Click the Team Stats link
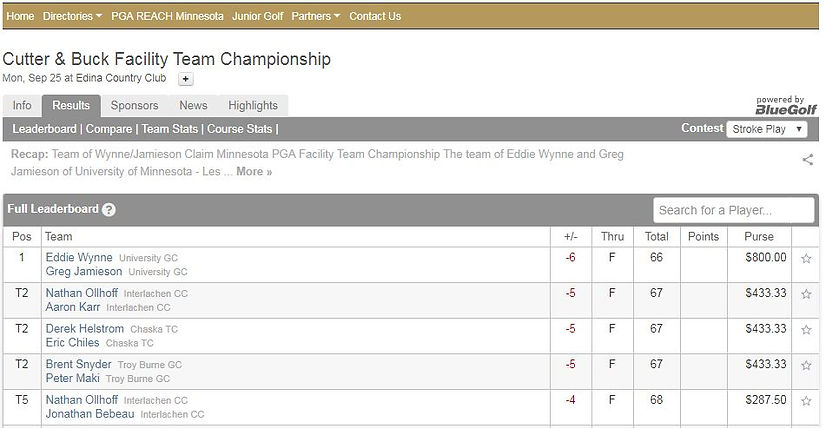826x428 pixels. click(170, 129)
